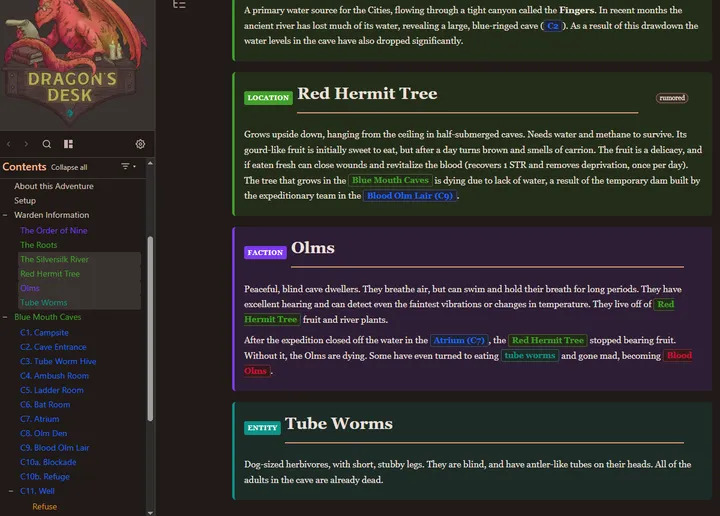Screen dimensions: 720x516
Task: Click the LOCATION badge
Action: pos(268,98)
